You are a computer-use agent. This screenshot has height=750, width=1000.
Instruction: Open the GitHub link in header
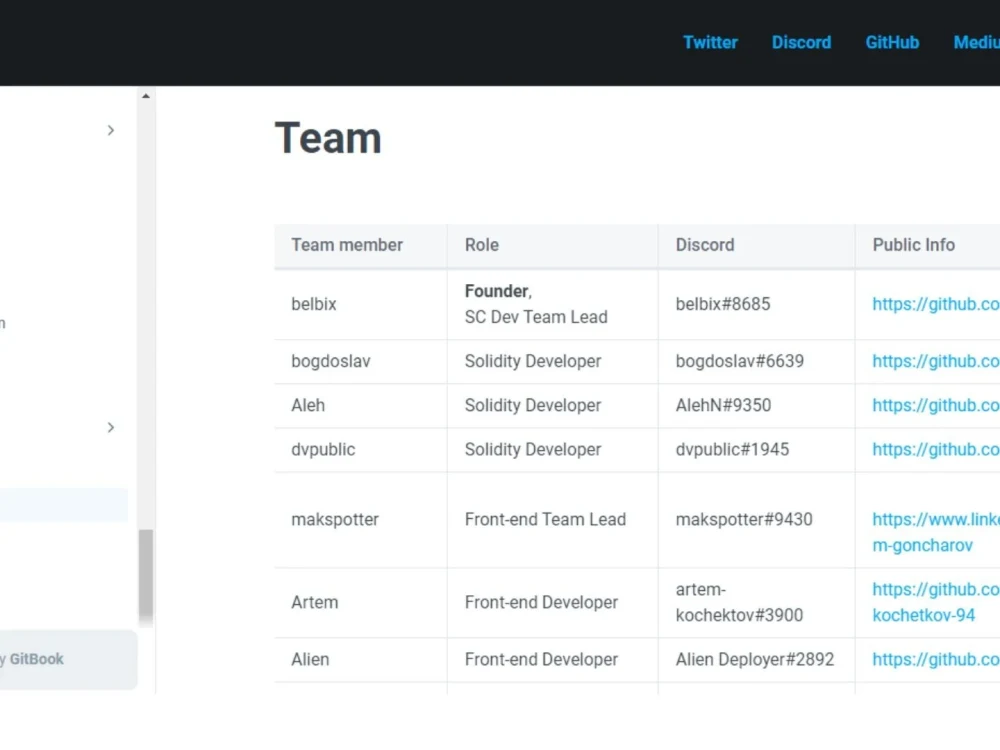pos(892,42)
